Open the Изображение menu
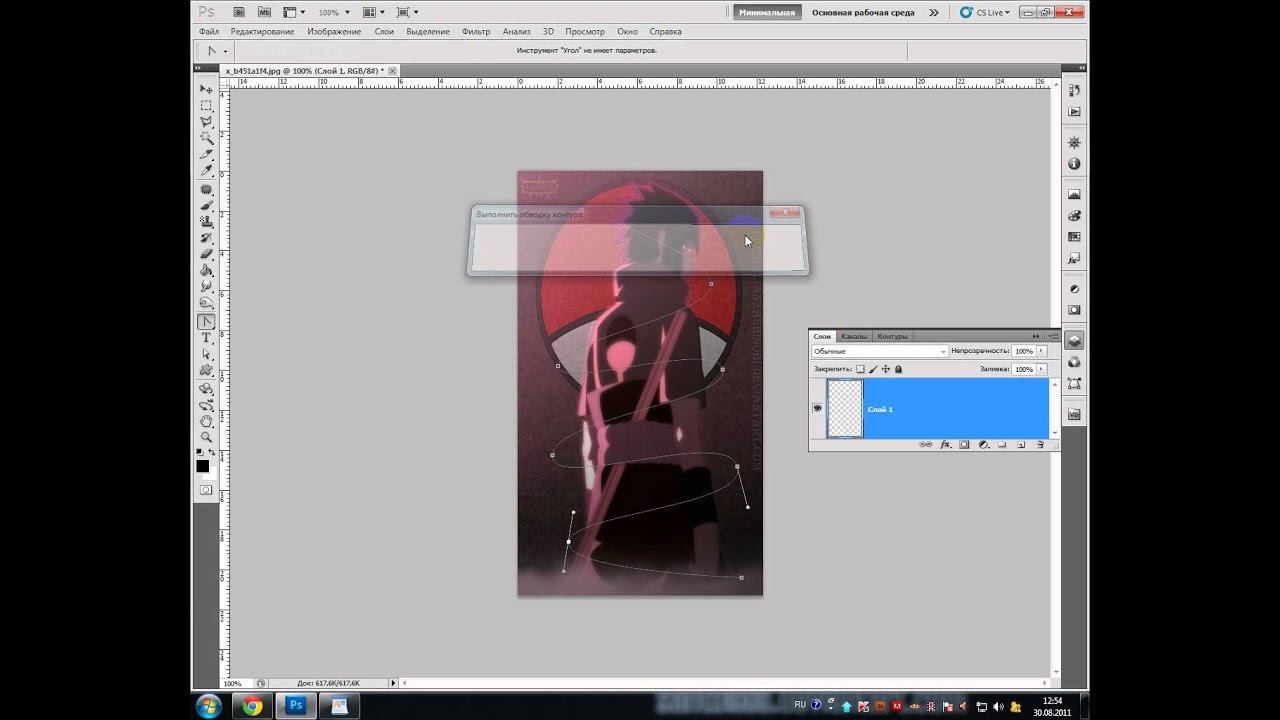The image size is (1280, 720). click(x=334, y=32)
